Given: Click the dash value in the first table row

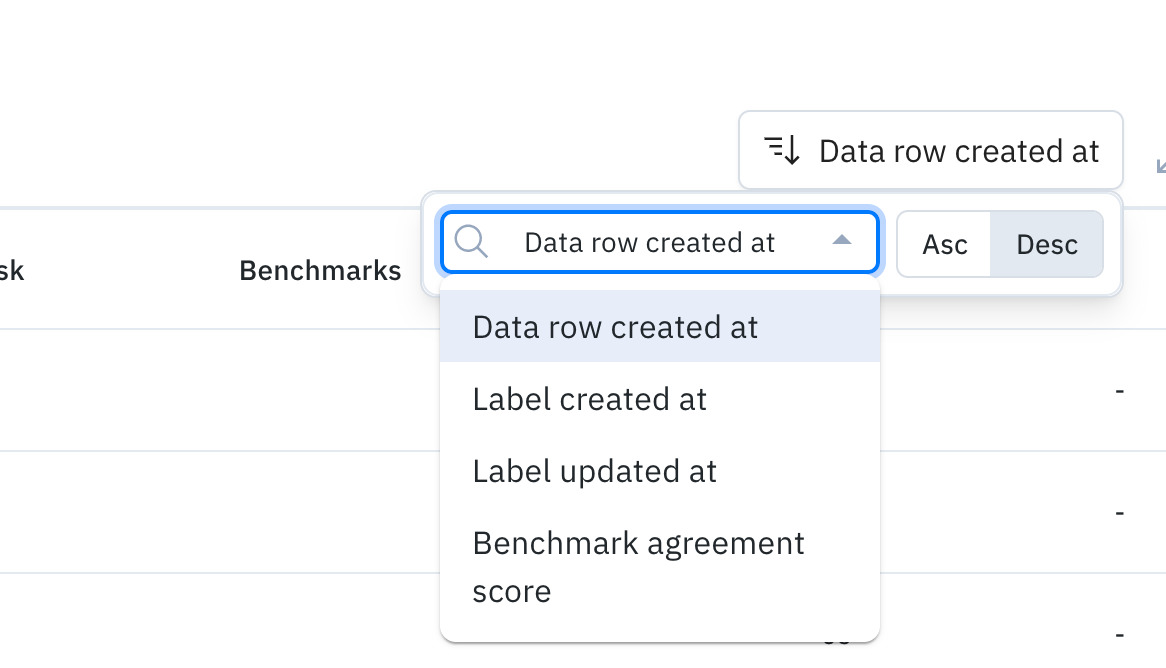Looking at the screenshot, I should tap(1120, 390).
